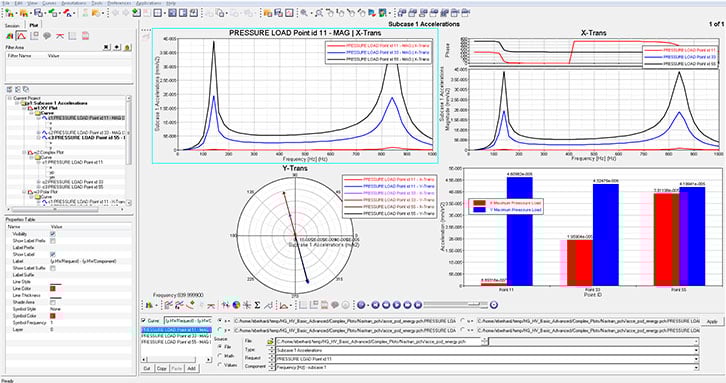The image size is (726, 383).
Task: Click the Sigma statistics icon in bottom toolbar
Action: click(257, 305)
